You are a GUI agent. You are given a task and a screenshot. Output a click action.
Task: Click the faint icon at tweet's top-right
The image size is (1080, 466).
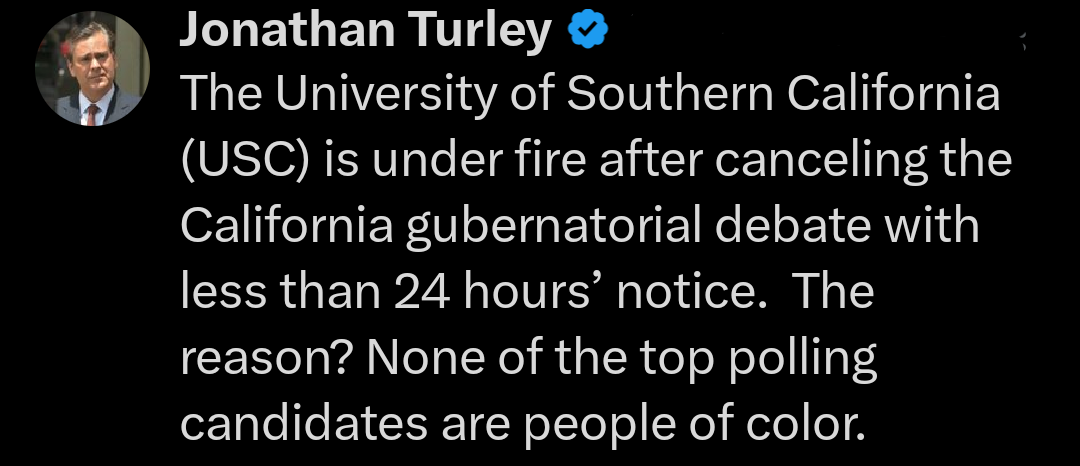pyautogui.click(x=1022, y=41)
